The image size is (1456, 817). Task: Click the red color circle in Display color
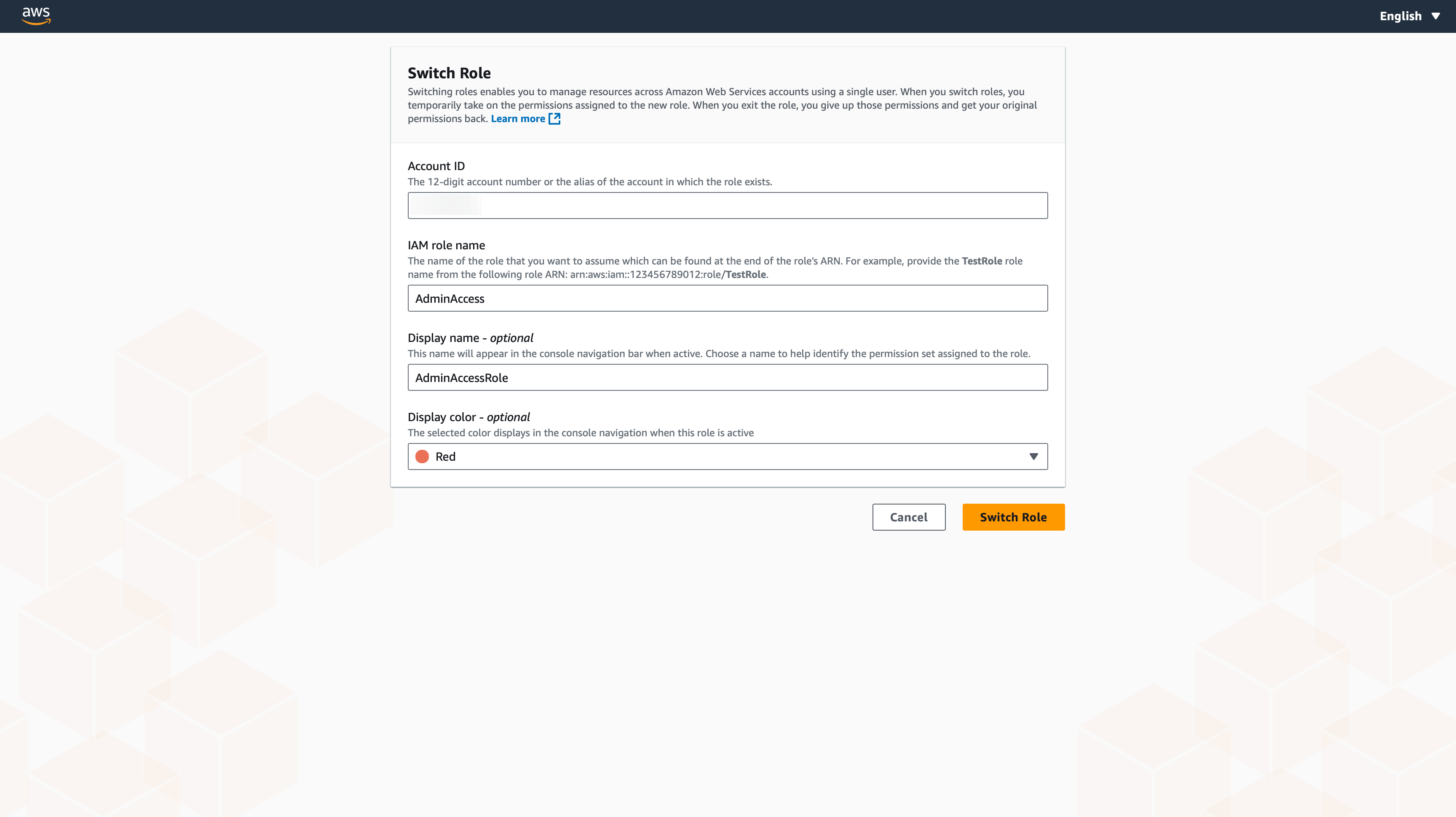point(422,457)
